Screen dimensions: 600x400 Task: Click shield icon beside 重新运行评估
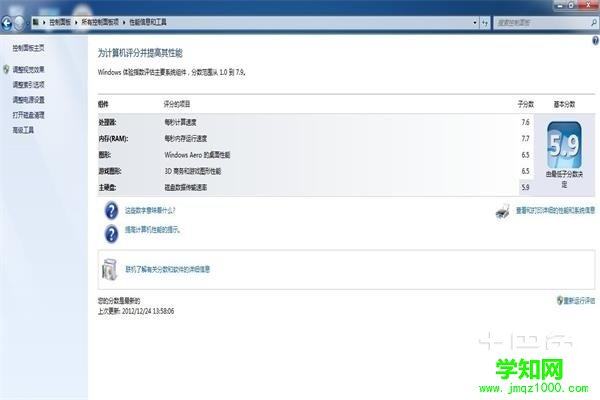tap(559, 300)
